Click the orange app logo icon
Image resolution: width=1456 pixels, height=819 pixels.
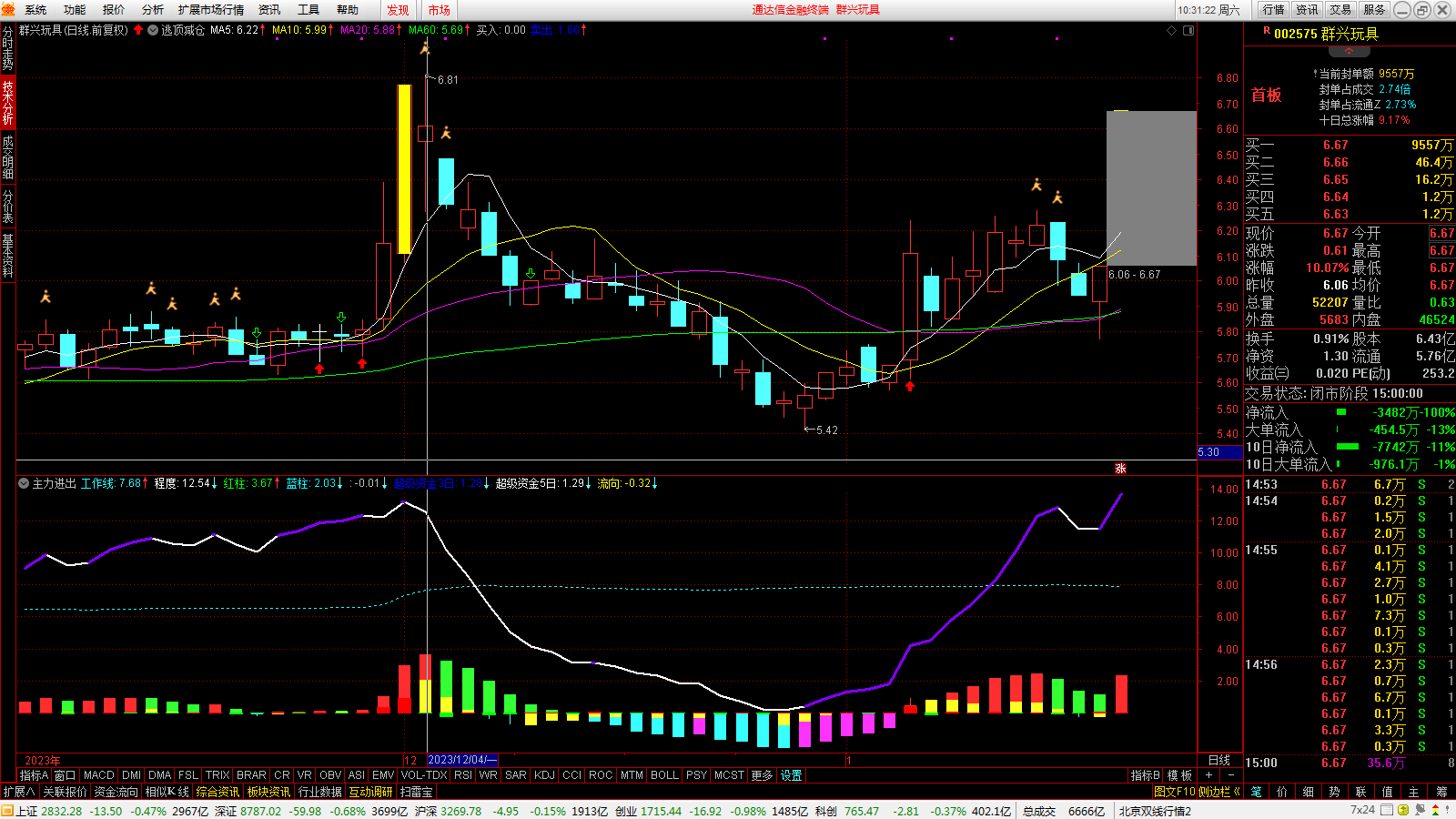point(8,9)
